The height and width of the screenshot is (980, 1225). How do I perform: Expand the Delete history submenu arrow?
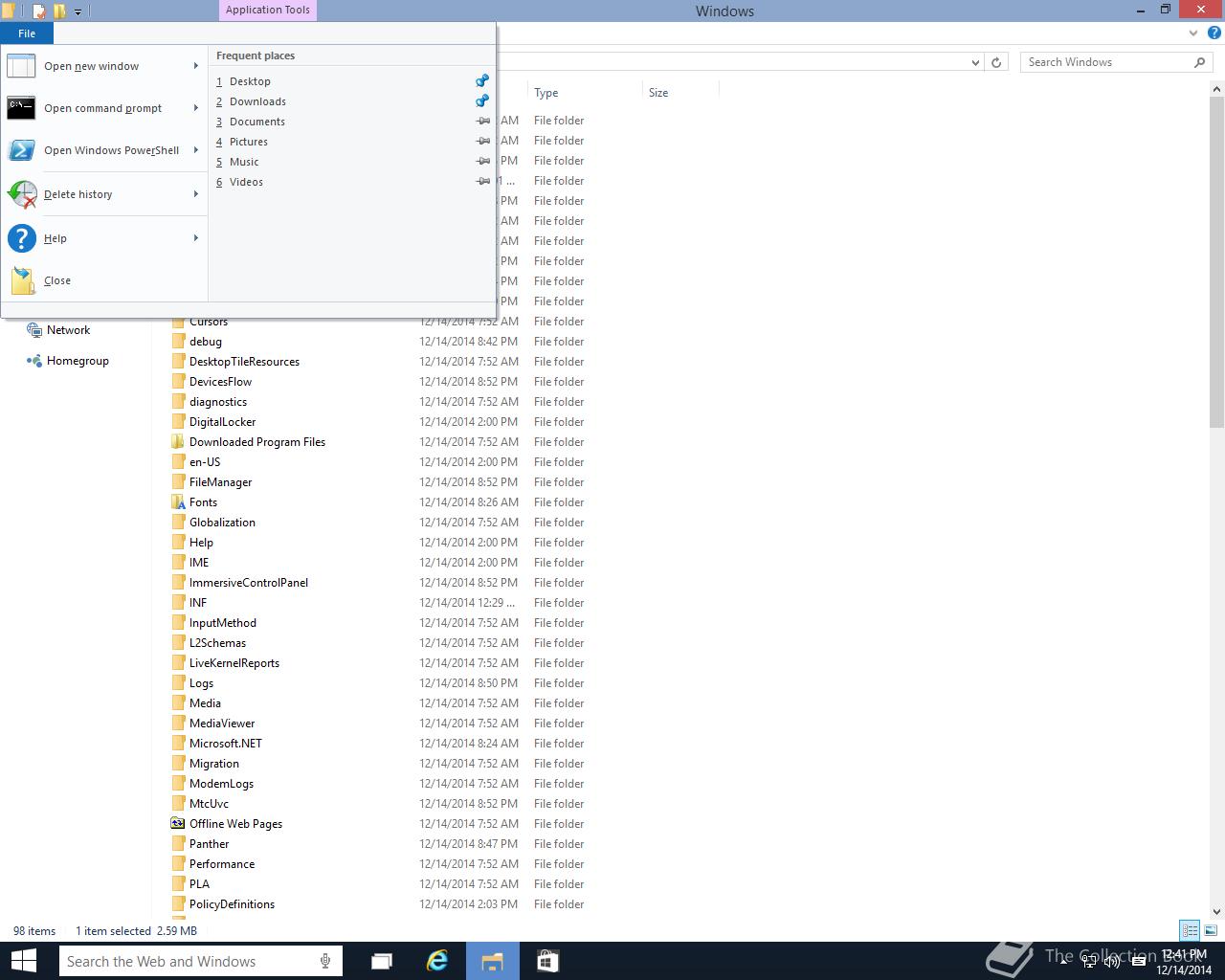point(196,194)
